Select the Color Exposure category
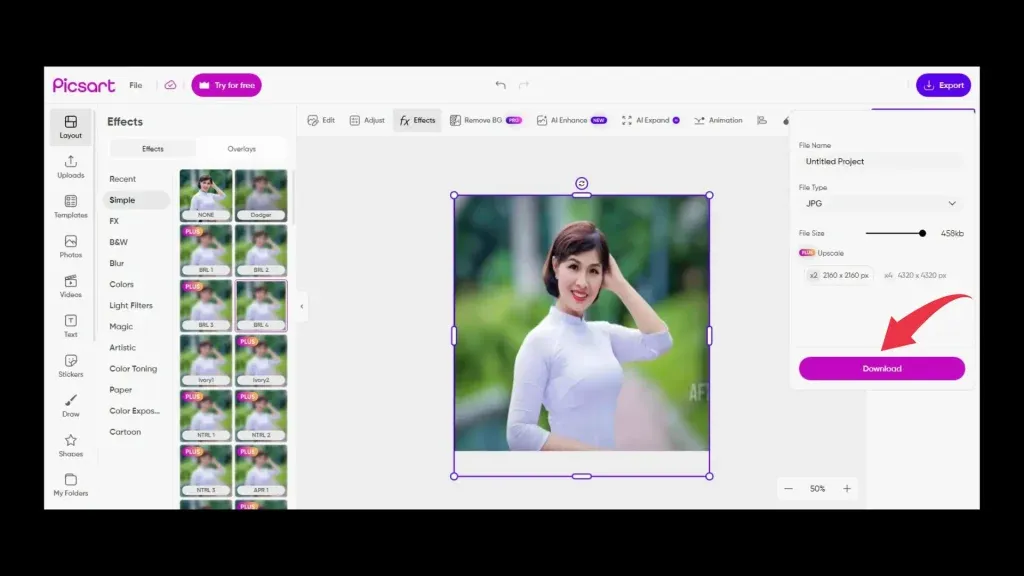The image size is (1024, 576). pos(135,411)
